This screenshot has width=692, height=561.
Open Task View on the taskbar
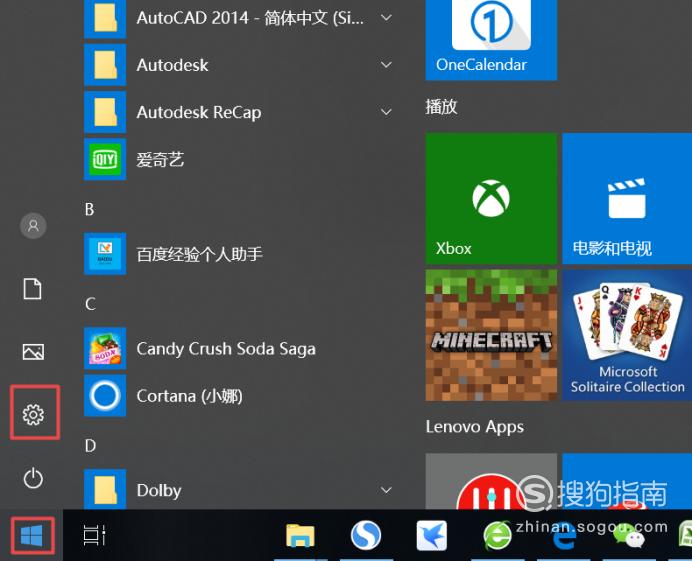(x=94, y=535)
